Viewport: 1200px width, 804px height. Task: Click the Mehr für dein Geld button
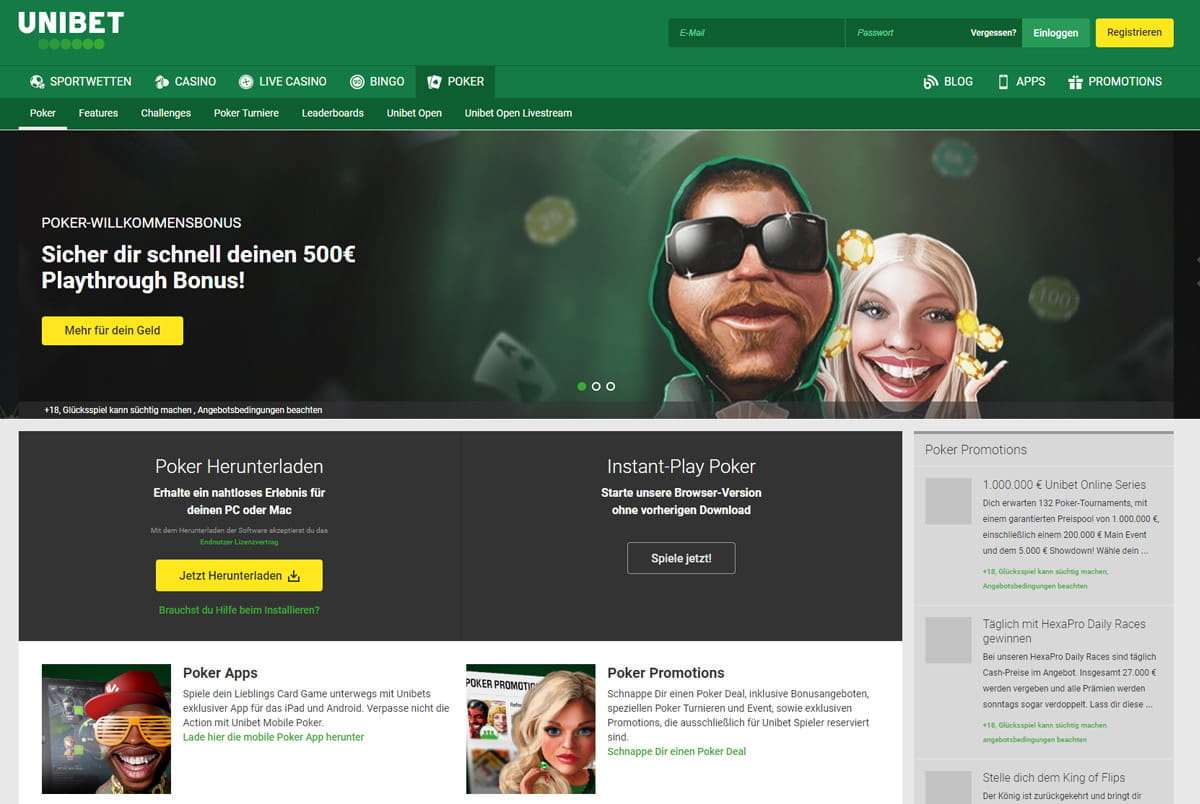(112, 330)
